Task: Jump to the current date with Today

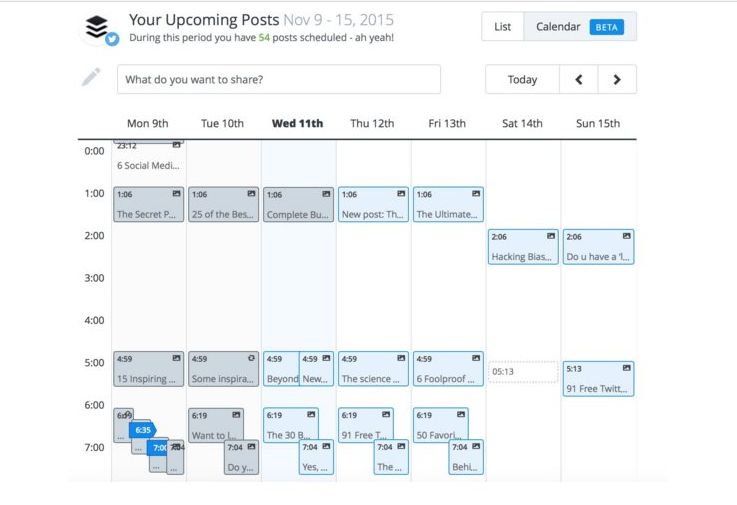Action: point(522,79)
